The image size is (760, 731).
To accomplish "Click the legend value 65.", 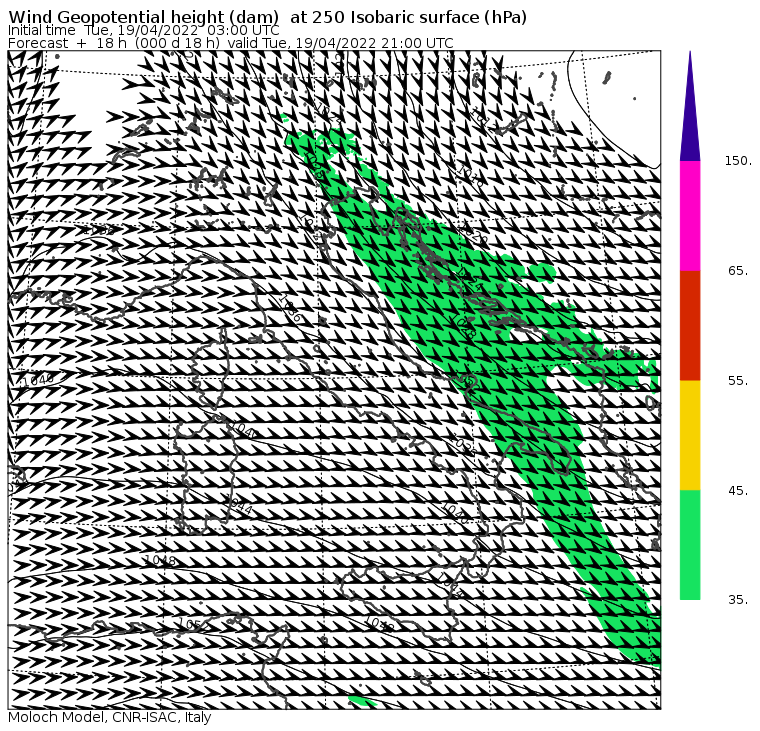I will (x=738, y=270).
